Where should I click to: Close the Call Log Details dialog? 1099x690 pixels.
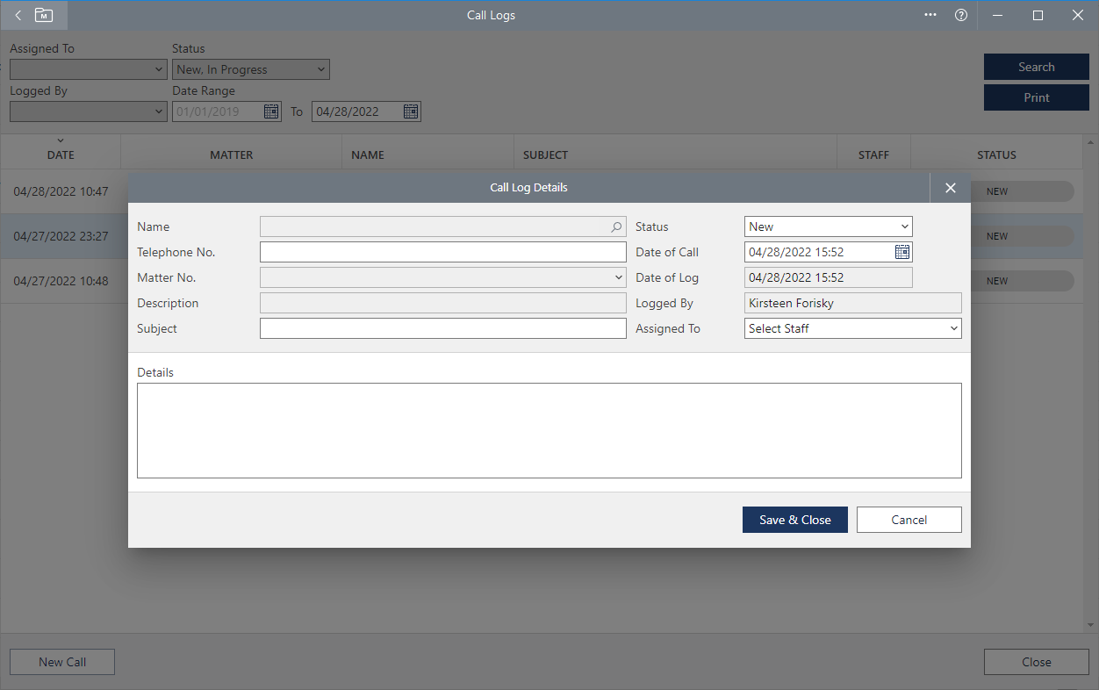(950, 188)
